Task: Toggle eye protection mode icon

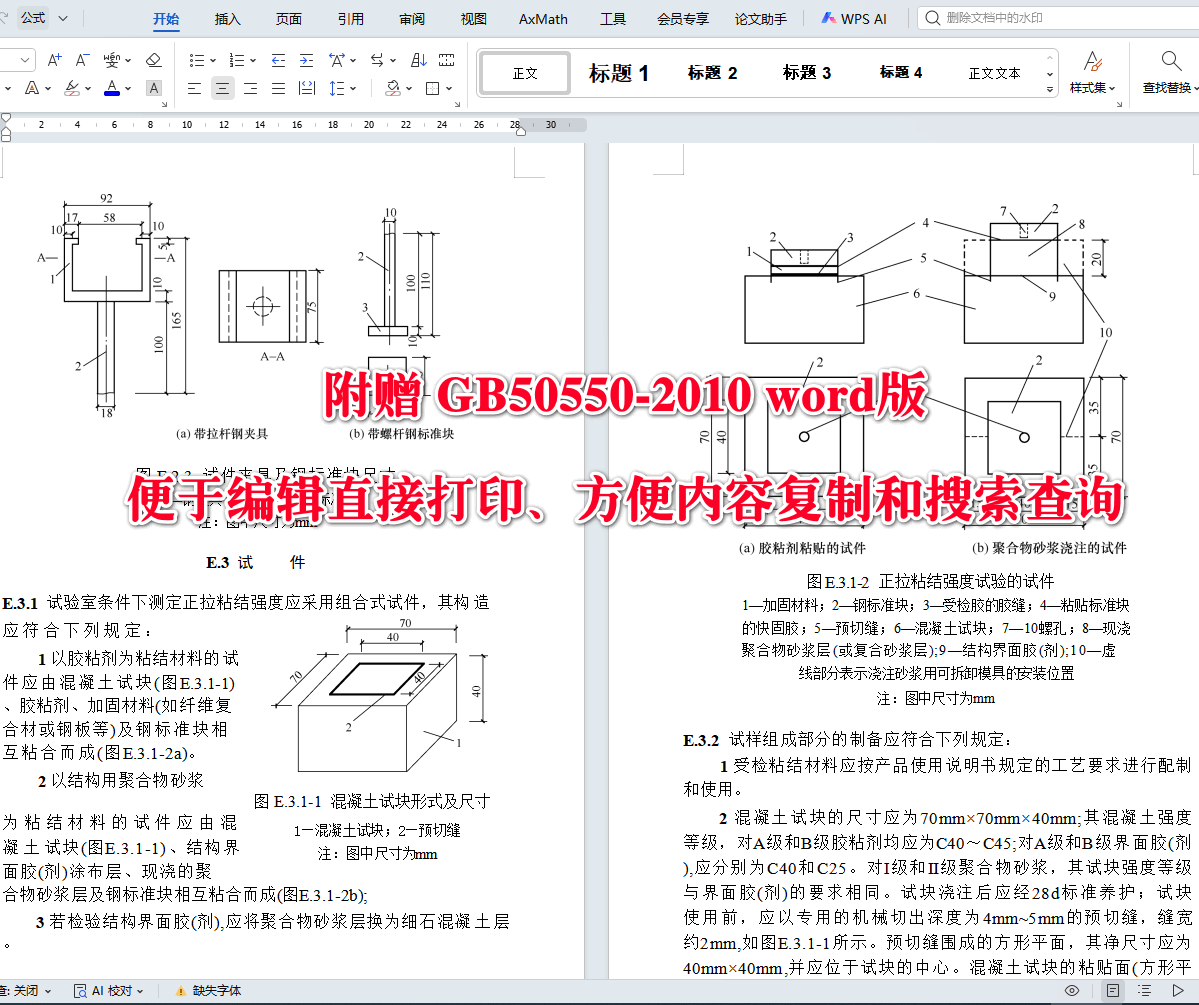Action: (1072, 990)
